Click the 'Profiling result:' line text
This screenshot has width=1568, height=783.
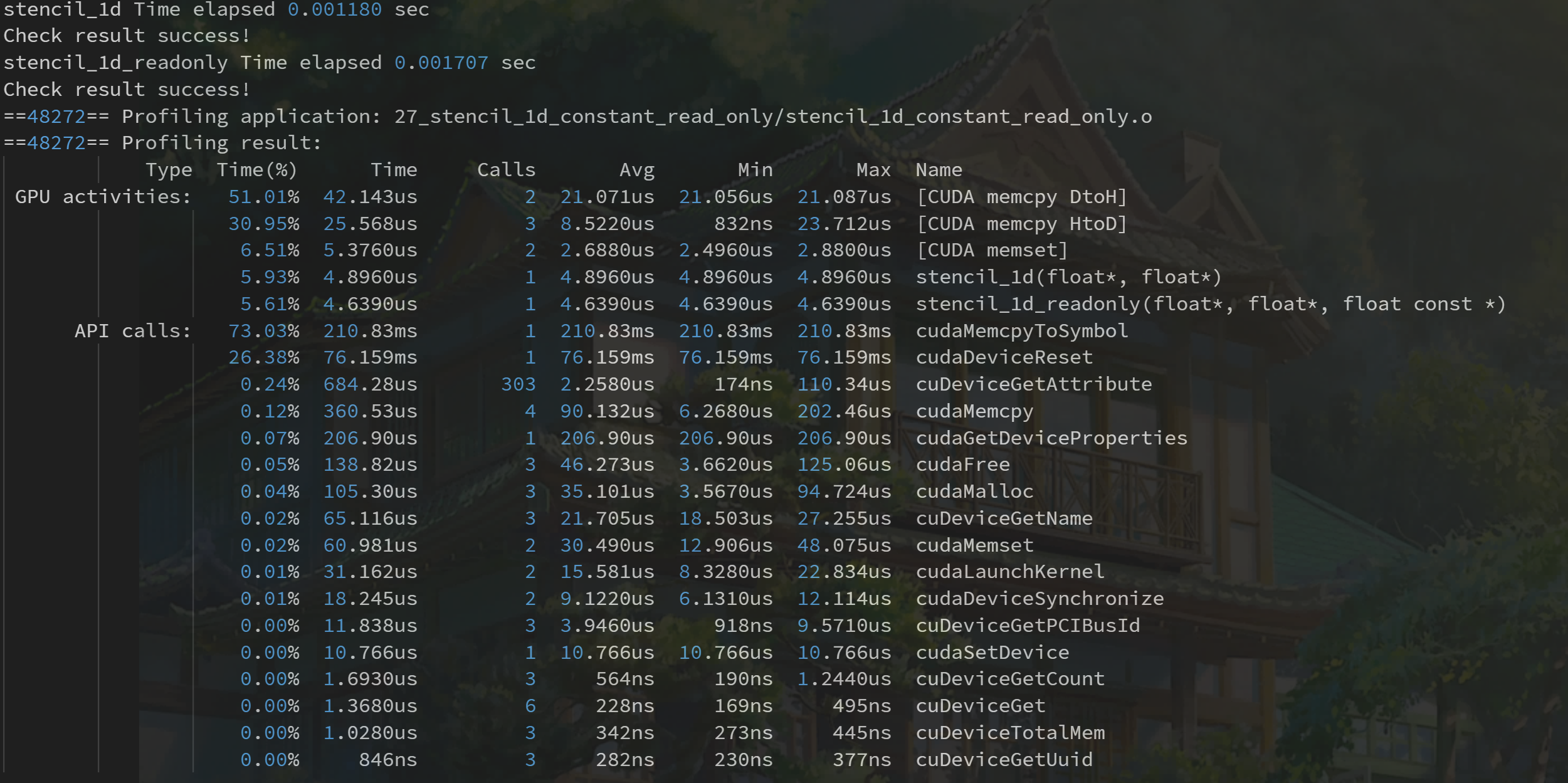tap(221, 143)
